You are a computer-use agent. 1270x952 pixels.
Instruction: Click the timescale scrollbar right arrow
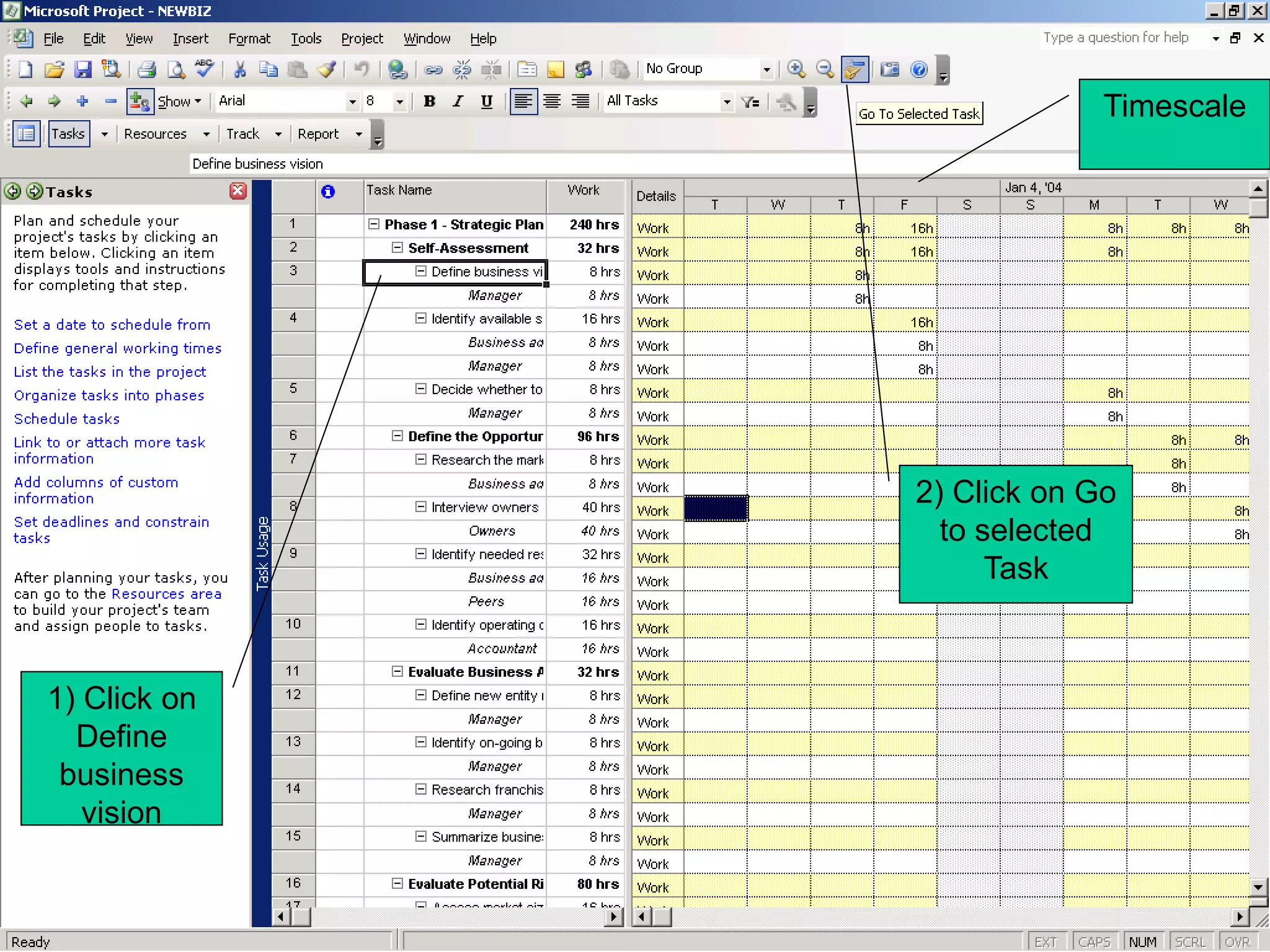point(1240,917)
